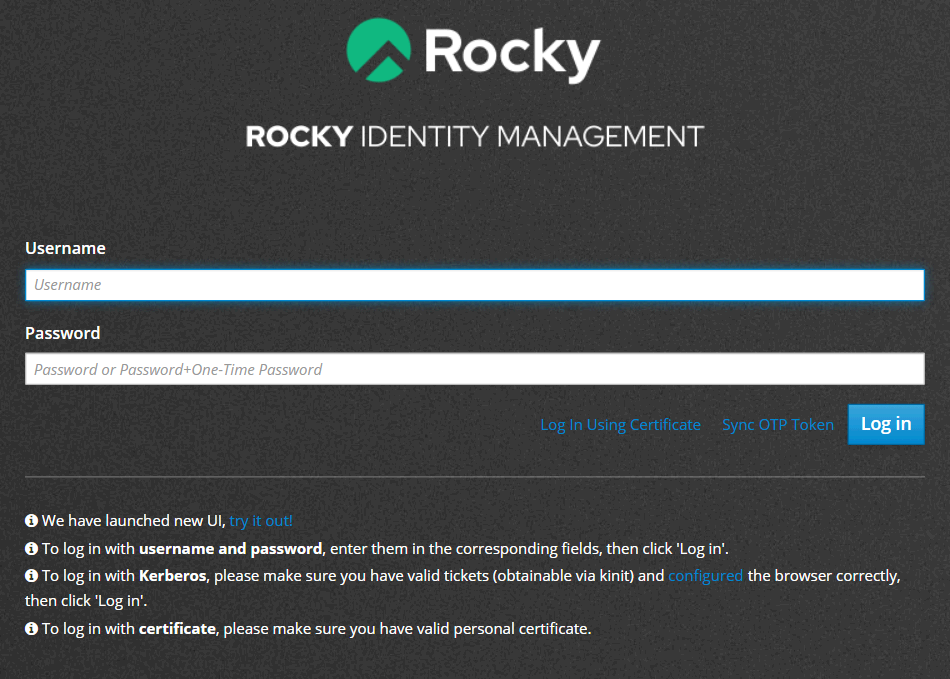Click info icon beside certificate tip

pyautogui.click(x=32, y=629)
